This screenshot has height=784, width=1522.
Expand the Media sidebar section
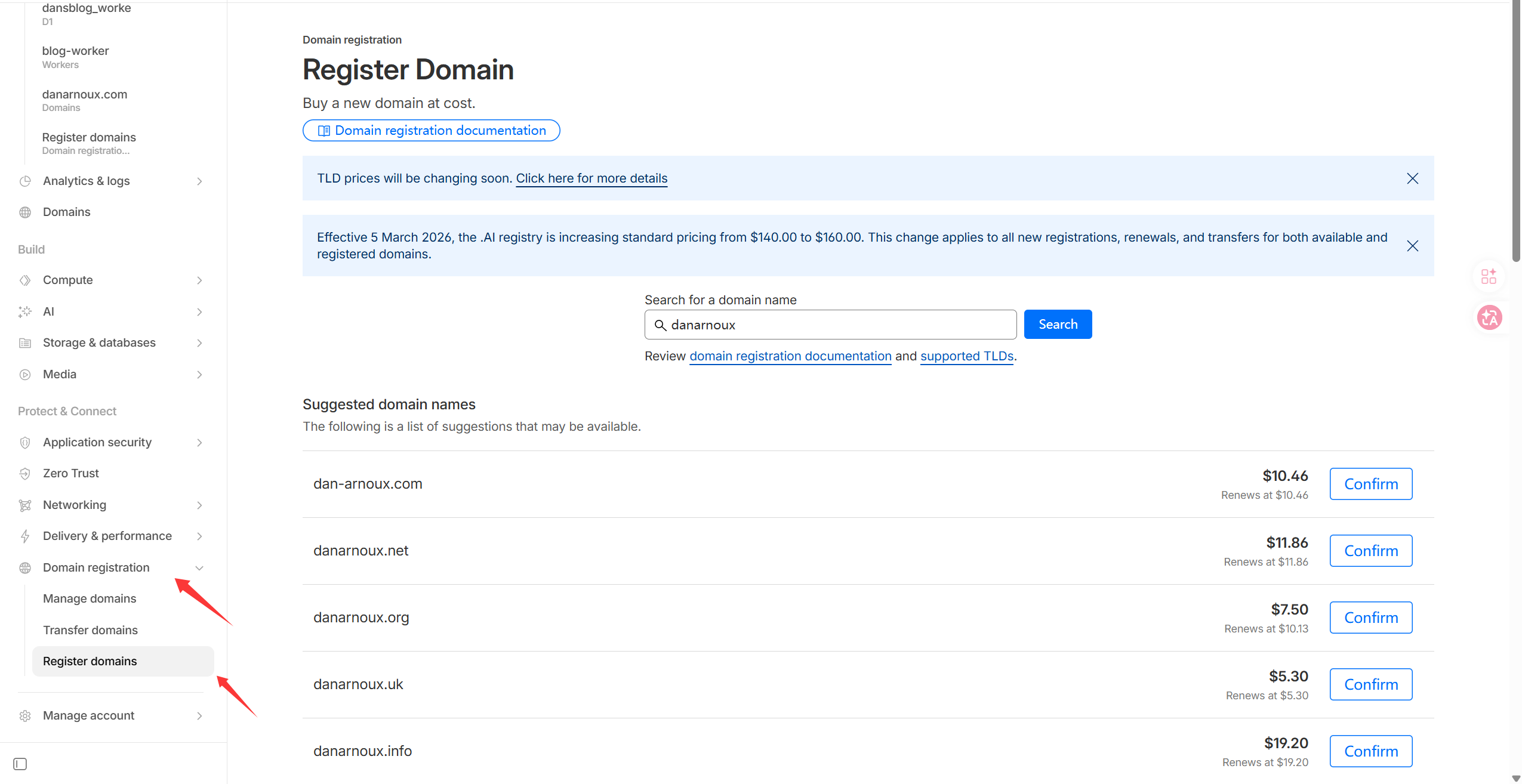point(199,375)
